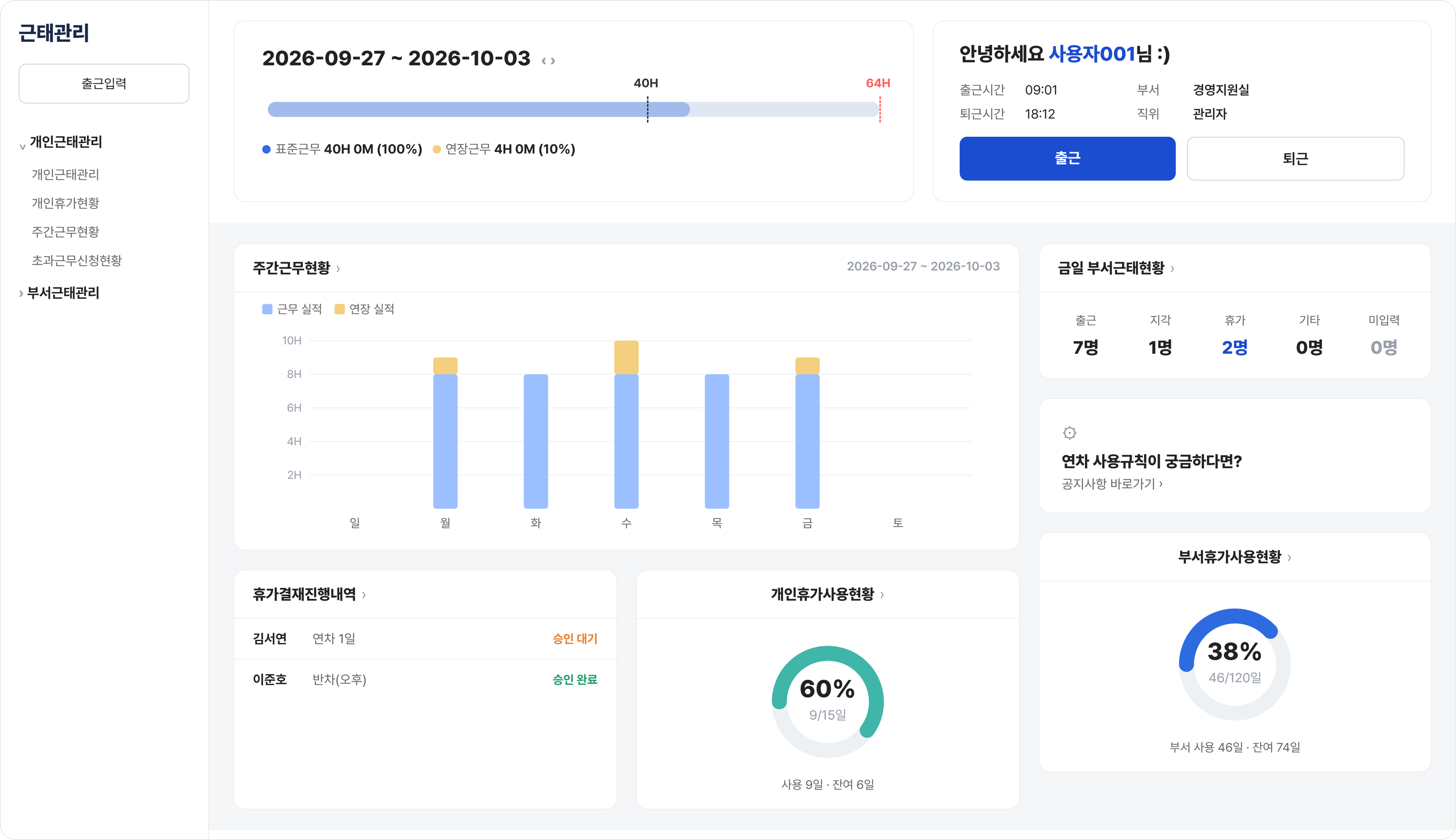Open 개인휴가현황 in sidebar
This screenshot has width=1456, height=840.
[x=65, y=203]
